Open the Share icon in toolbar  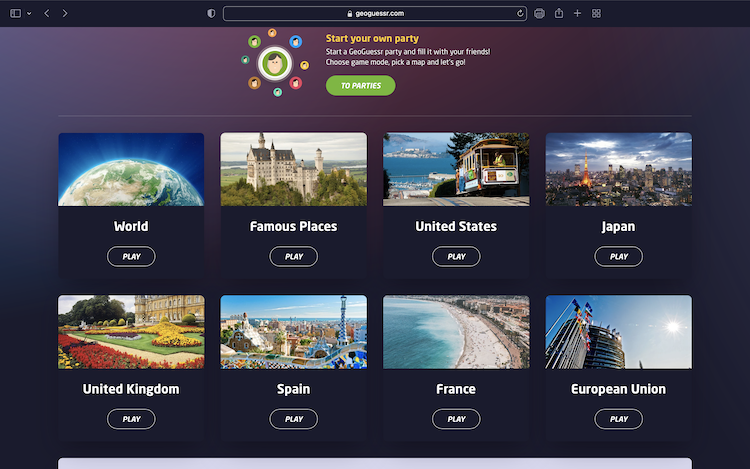click(x=559, y=13)
